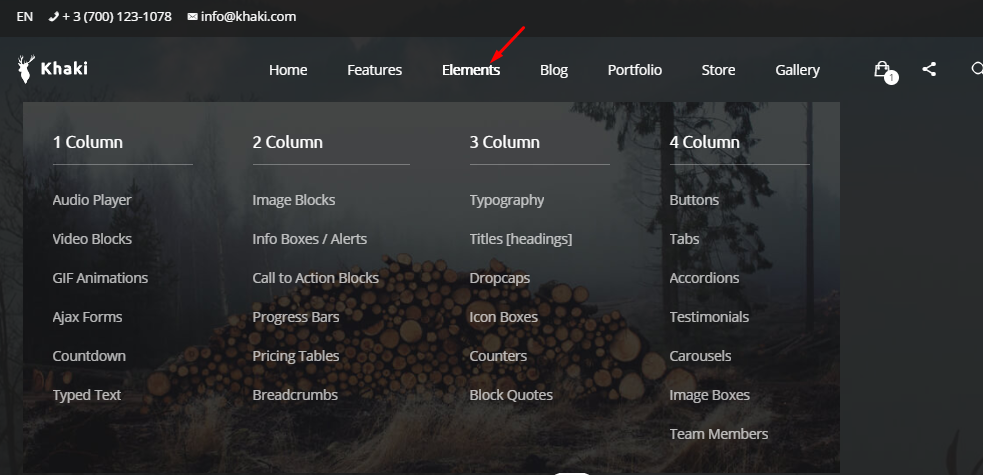Select Breadcrumbs in the mega menu

(x=295, y=395)
